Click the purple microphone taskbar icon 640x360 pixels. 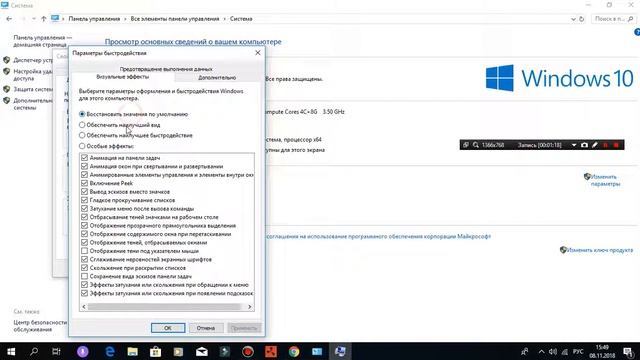click(x=83, y=351)
